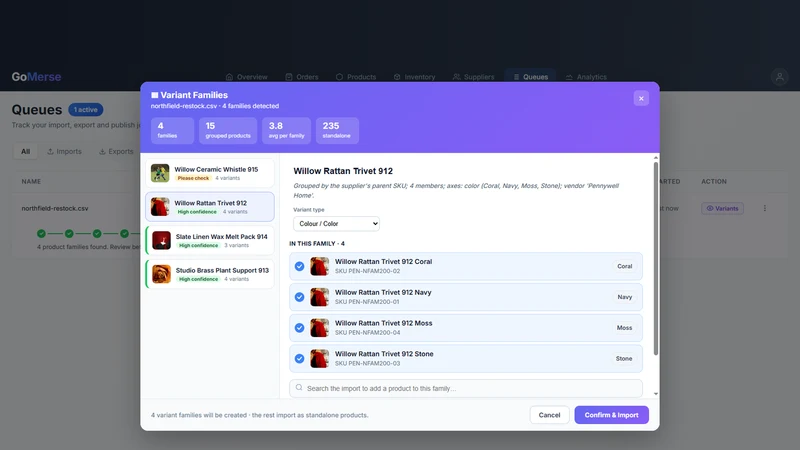Click Confirm & Import
This screenshot has width=800, height=450.
(611, 415)
